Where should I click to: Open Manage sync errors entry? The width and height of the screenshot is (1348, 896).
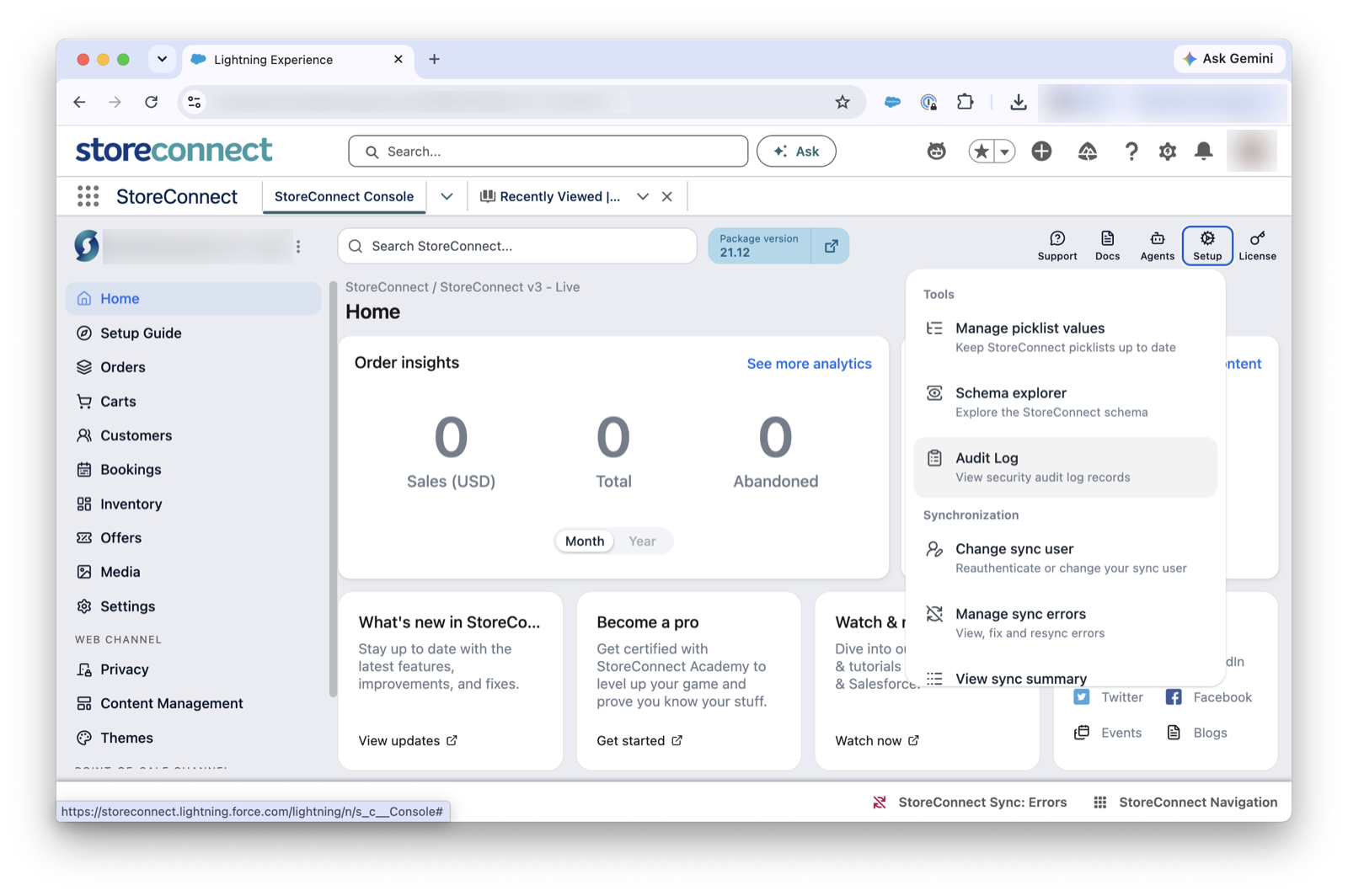point(1065,622)
